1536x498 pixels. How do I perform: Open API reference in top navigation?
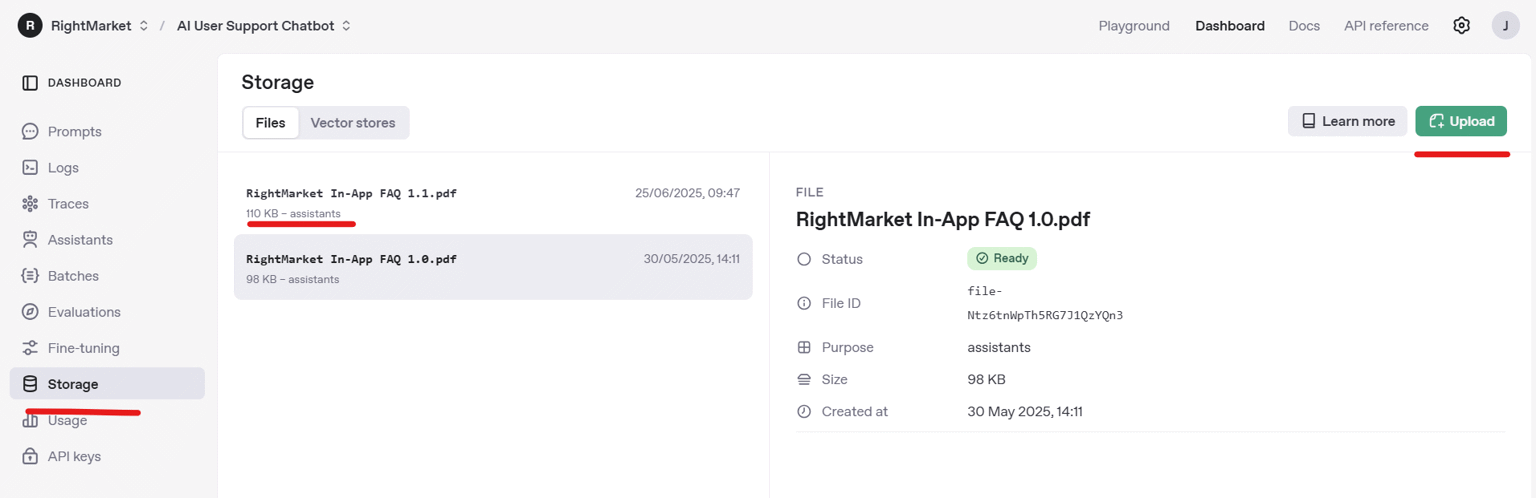1386,26
